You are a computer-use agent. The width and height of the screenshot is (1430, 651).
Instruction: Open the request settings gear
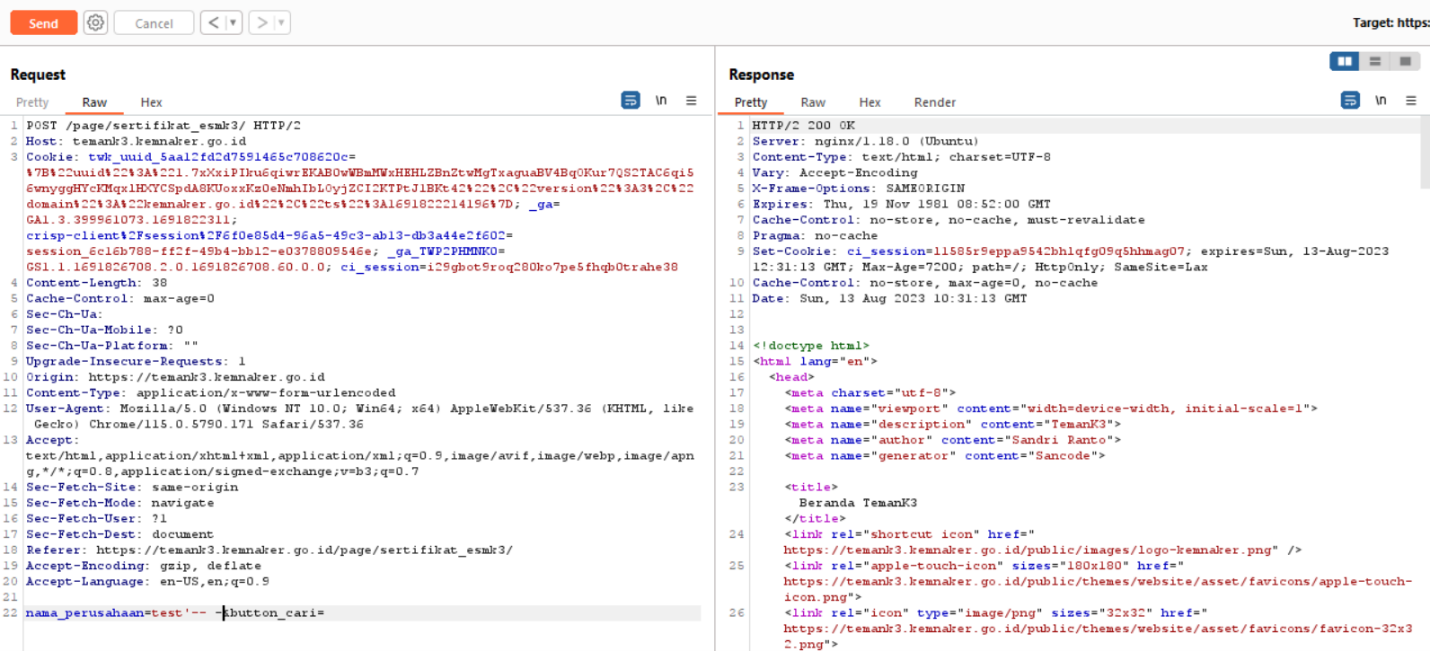coord(95,23)
